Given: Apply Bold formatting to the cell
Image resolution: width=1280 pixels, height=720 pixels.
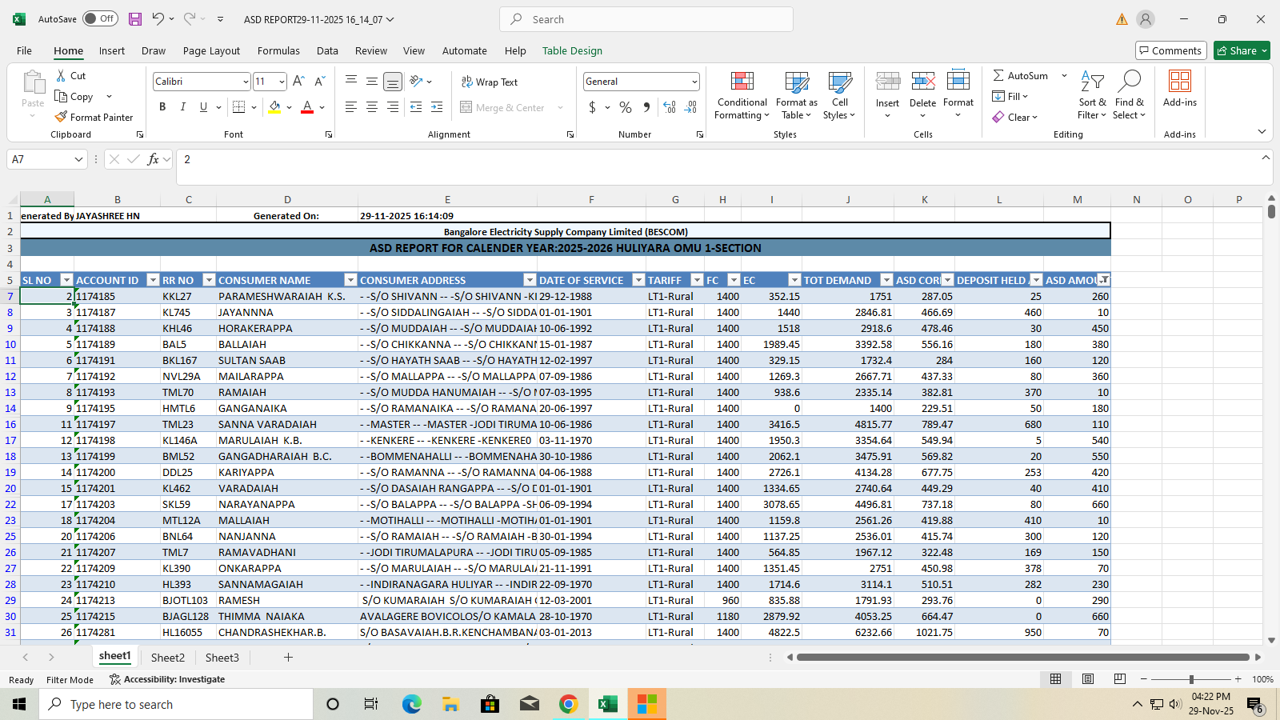Looking at the screenshot, I should pos(162,107).
